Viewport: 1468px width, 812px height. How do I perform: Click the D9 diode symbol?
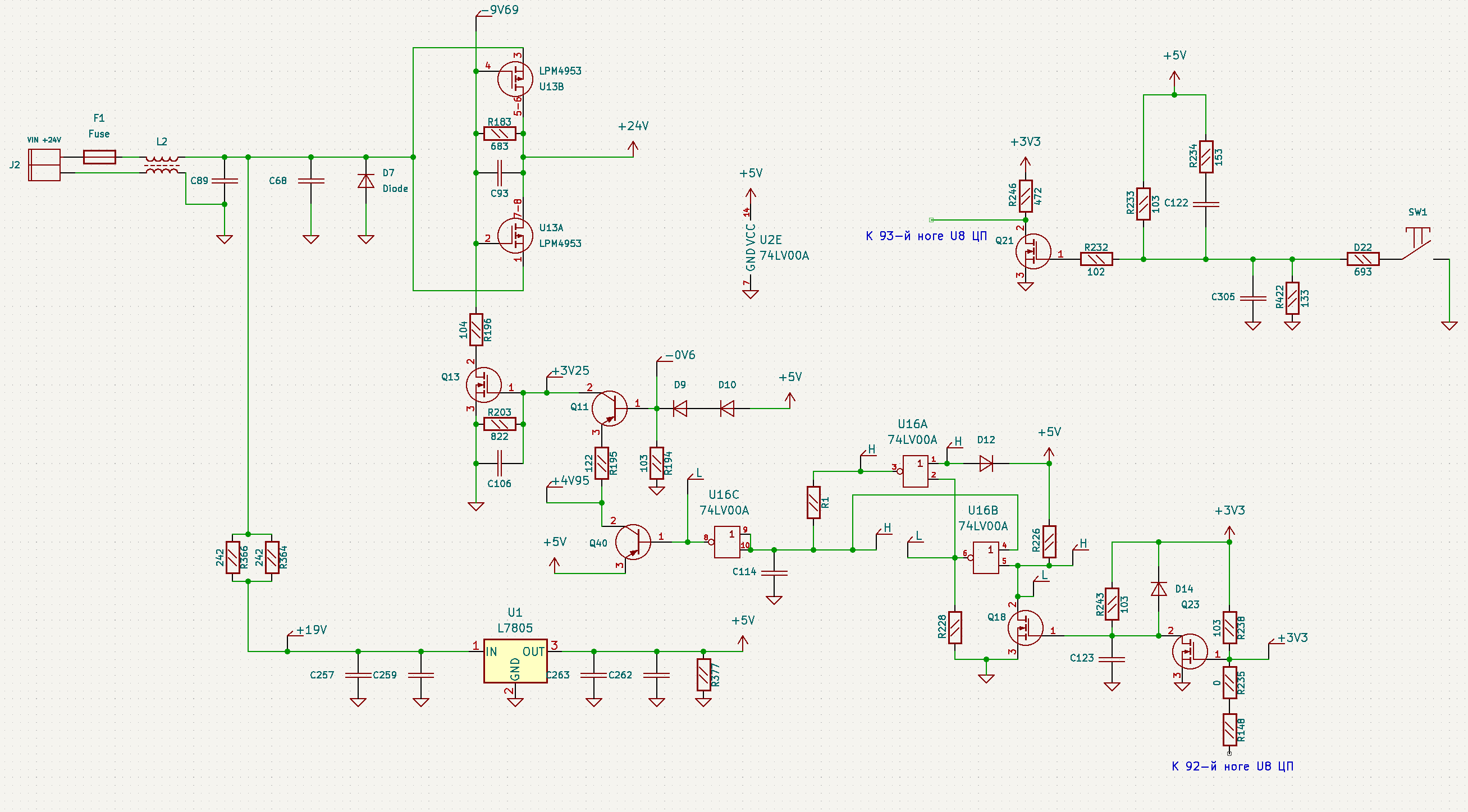pyautogui.click(x=680, y=408)
